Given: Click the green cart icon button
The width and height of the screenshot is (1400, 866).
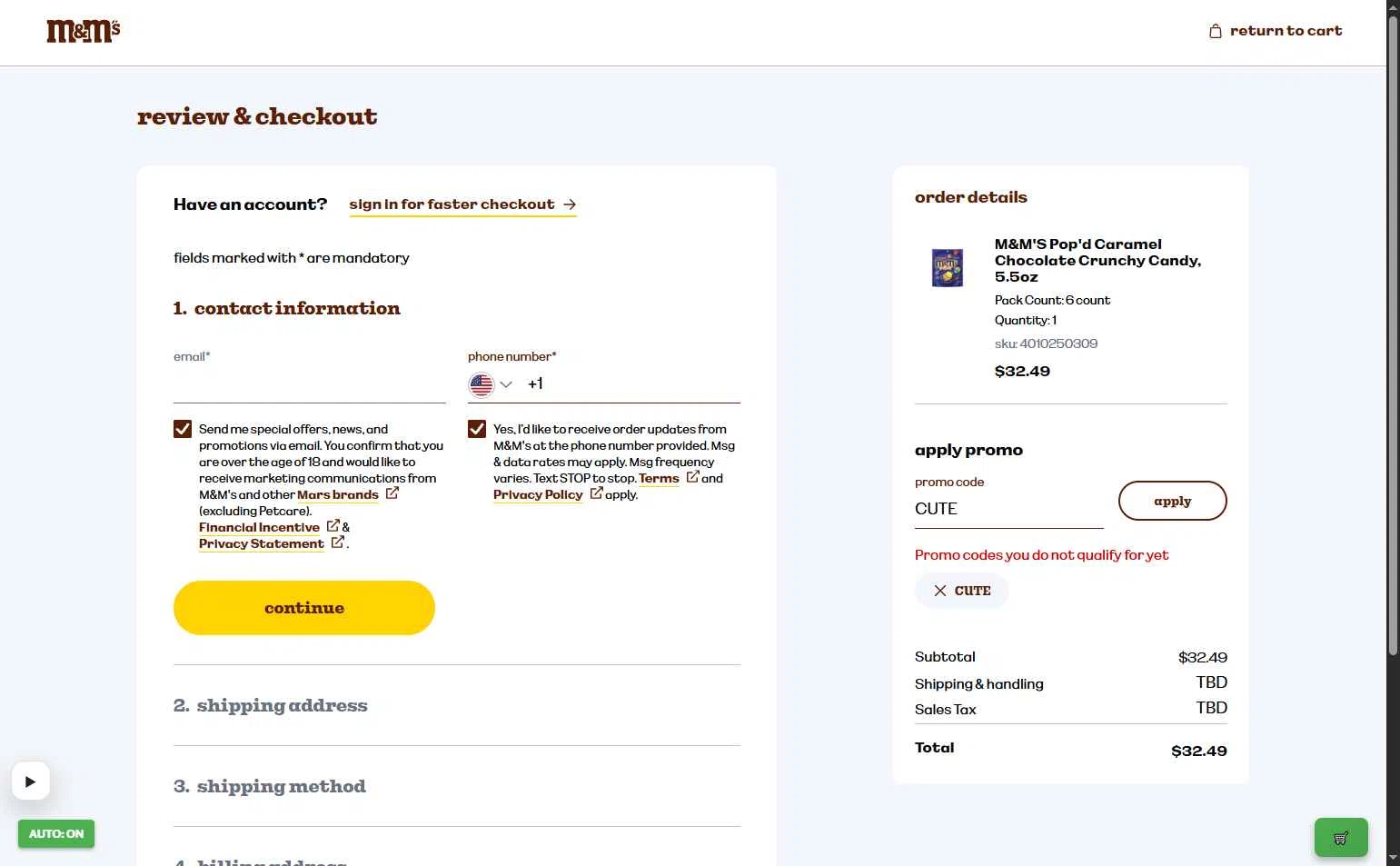Looking at the screenshot, I should click(x=1341, y=838).
